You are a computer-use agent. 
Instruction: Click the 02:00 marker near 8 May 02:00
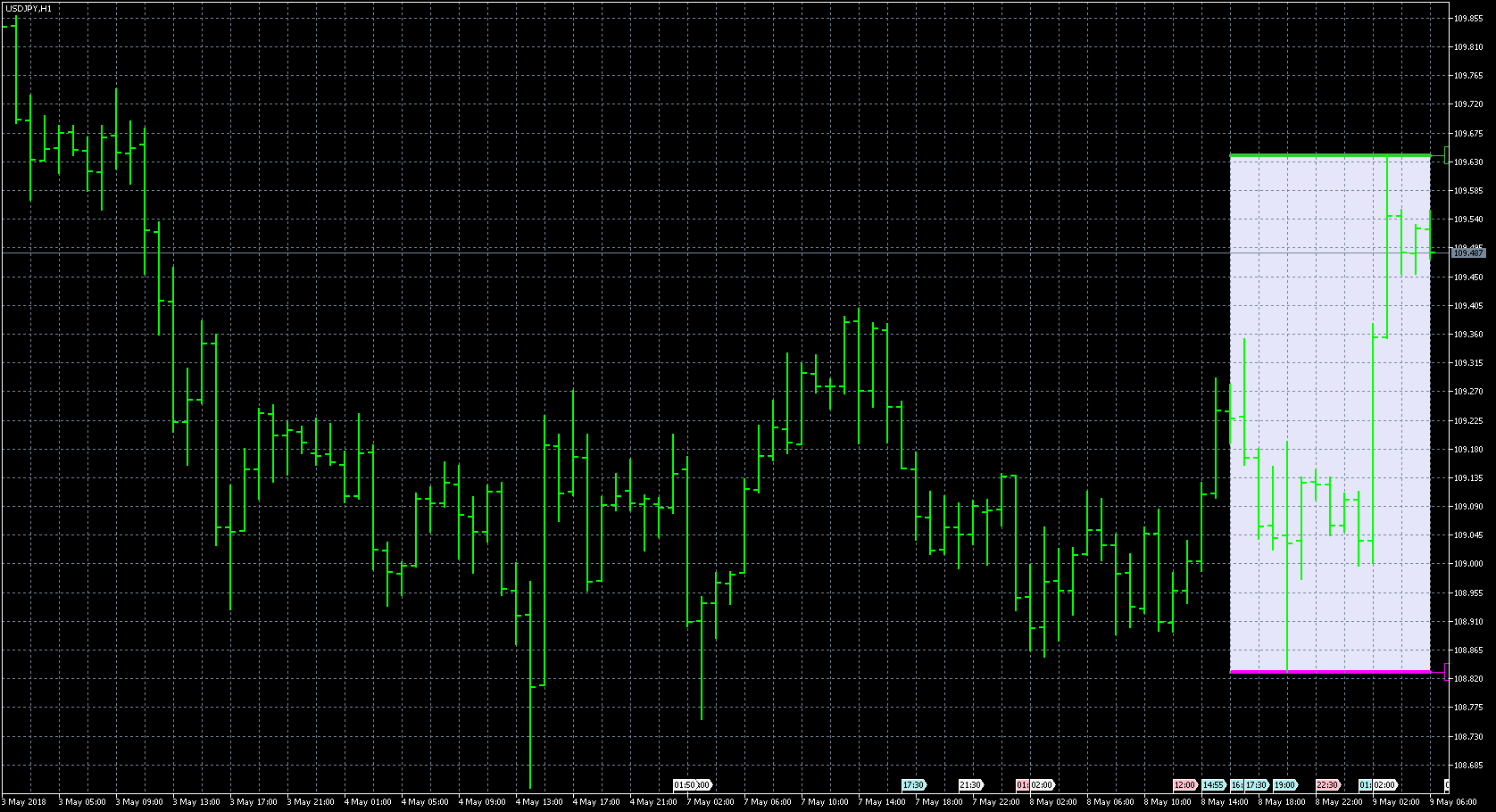click(1042, 785)
